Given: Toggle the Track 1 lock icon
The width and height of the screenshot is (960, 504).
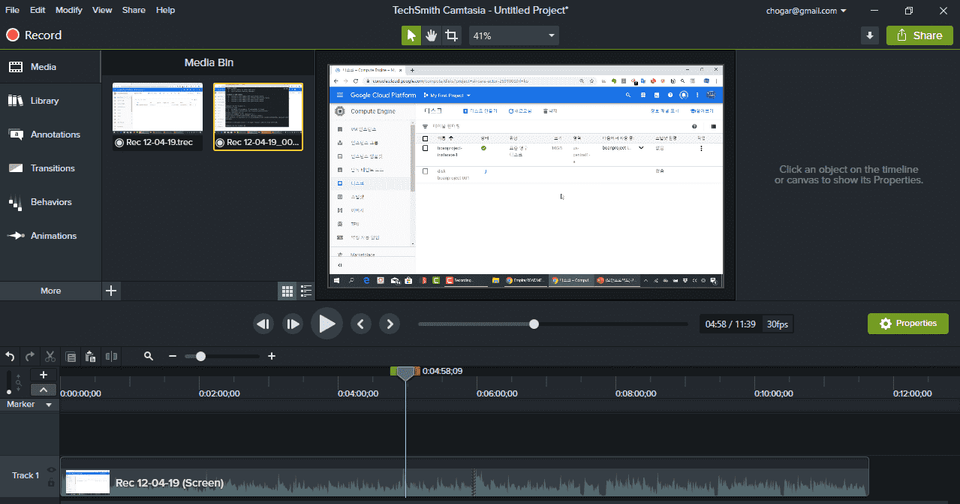Looking at the screenshot, I should [x=51, y=483].
